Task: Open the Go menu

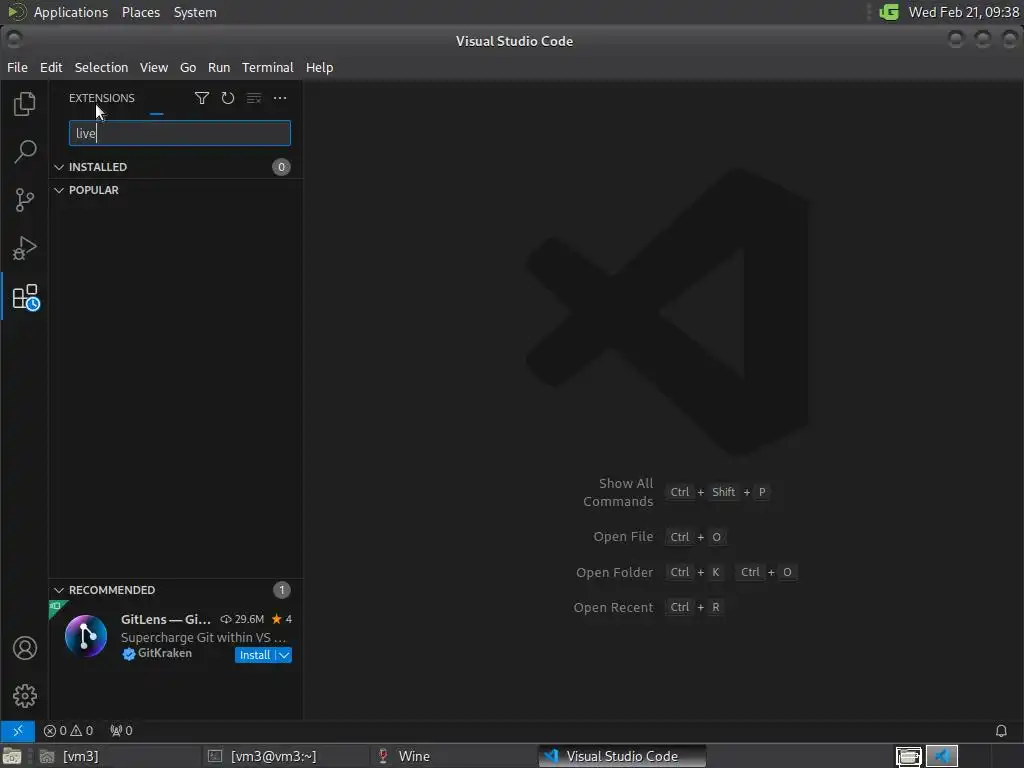Action: pos(187,67)
